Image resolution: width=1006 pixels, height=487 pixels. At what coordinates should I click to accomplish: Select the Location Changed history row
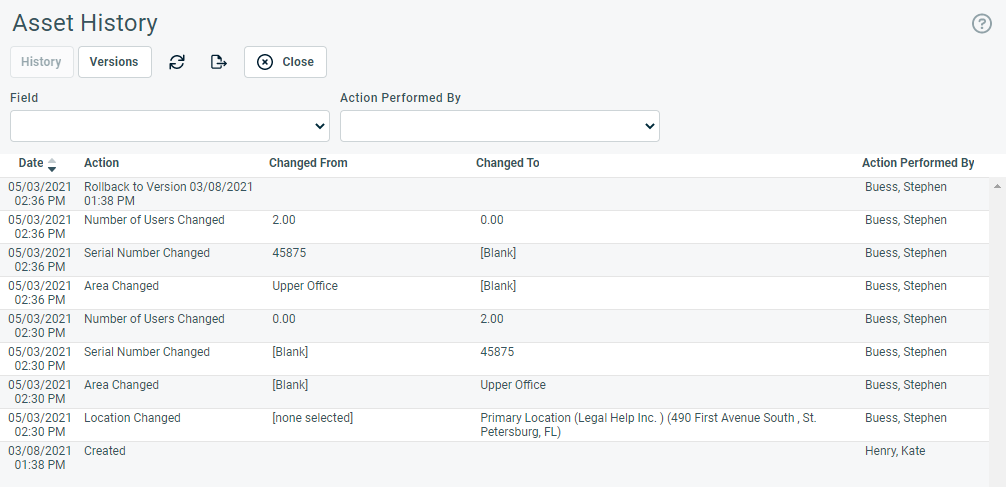(x=494, y=425)
